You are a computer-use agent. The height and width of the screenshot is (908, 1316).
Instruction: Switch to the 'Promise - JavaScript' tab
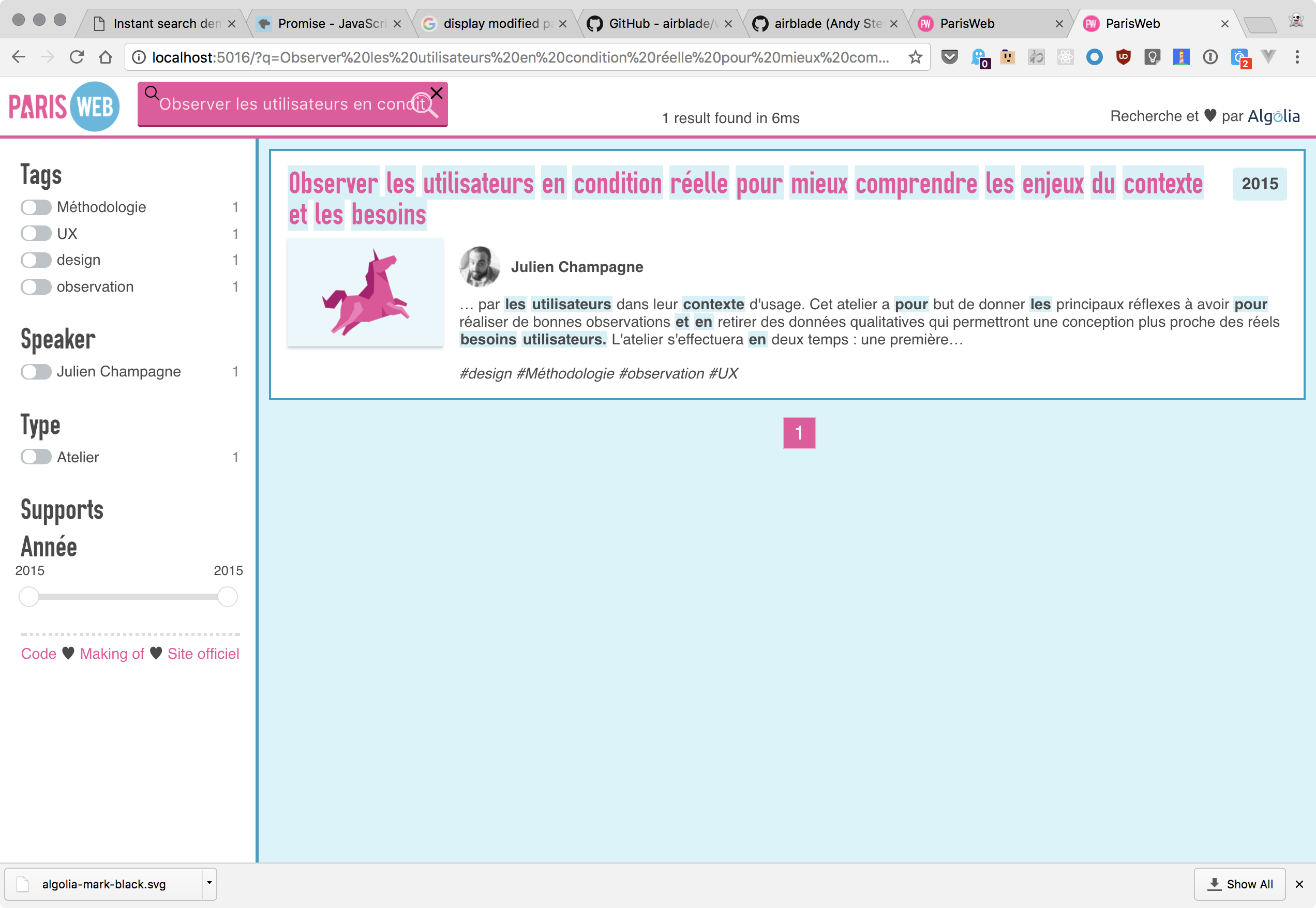[327, 23]
